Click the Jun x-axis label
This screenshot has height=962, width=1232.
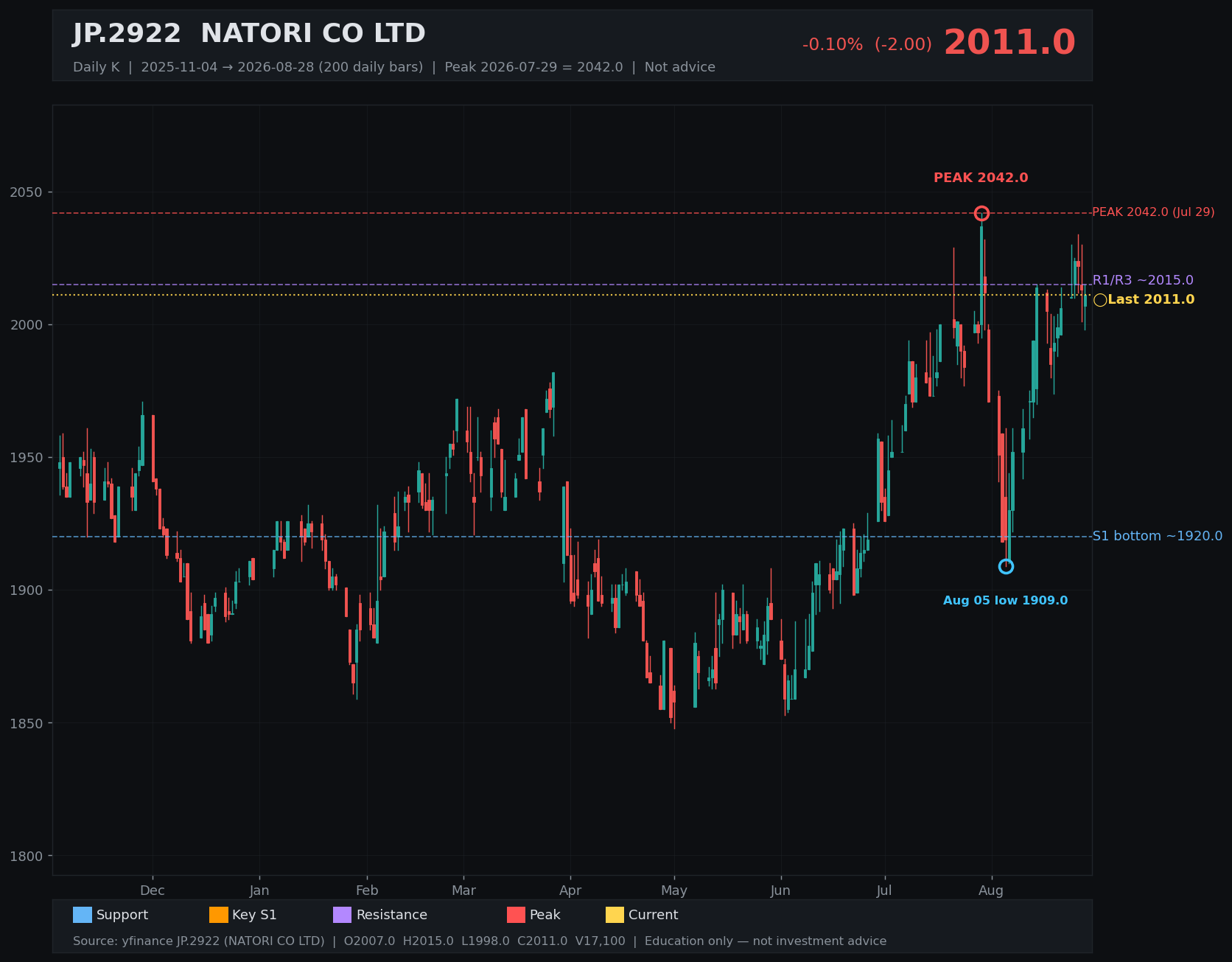click(780, 890)
